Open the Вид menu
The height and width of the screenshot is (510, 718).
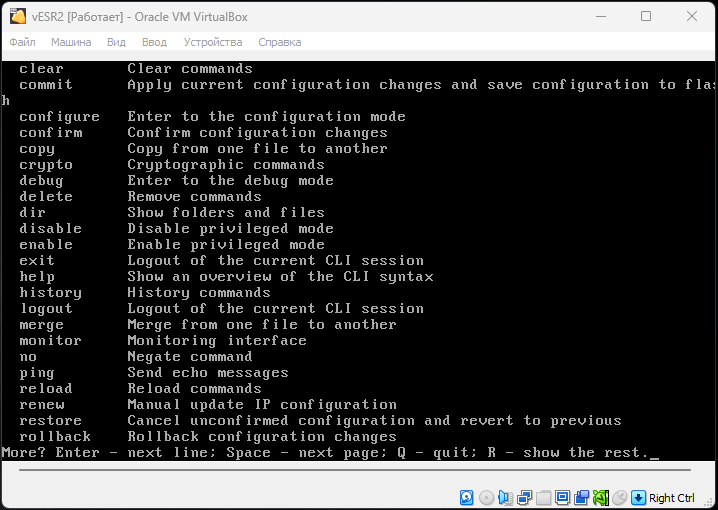click(x=116, y=42)
